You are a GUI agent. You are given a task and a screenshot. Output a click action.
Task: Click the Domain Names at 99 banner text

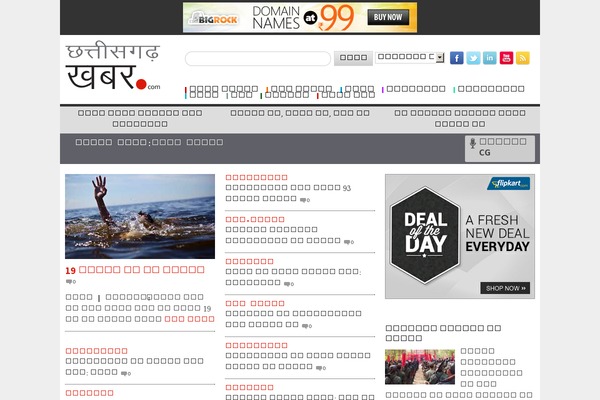[303, 18]
